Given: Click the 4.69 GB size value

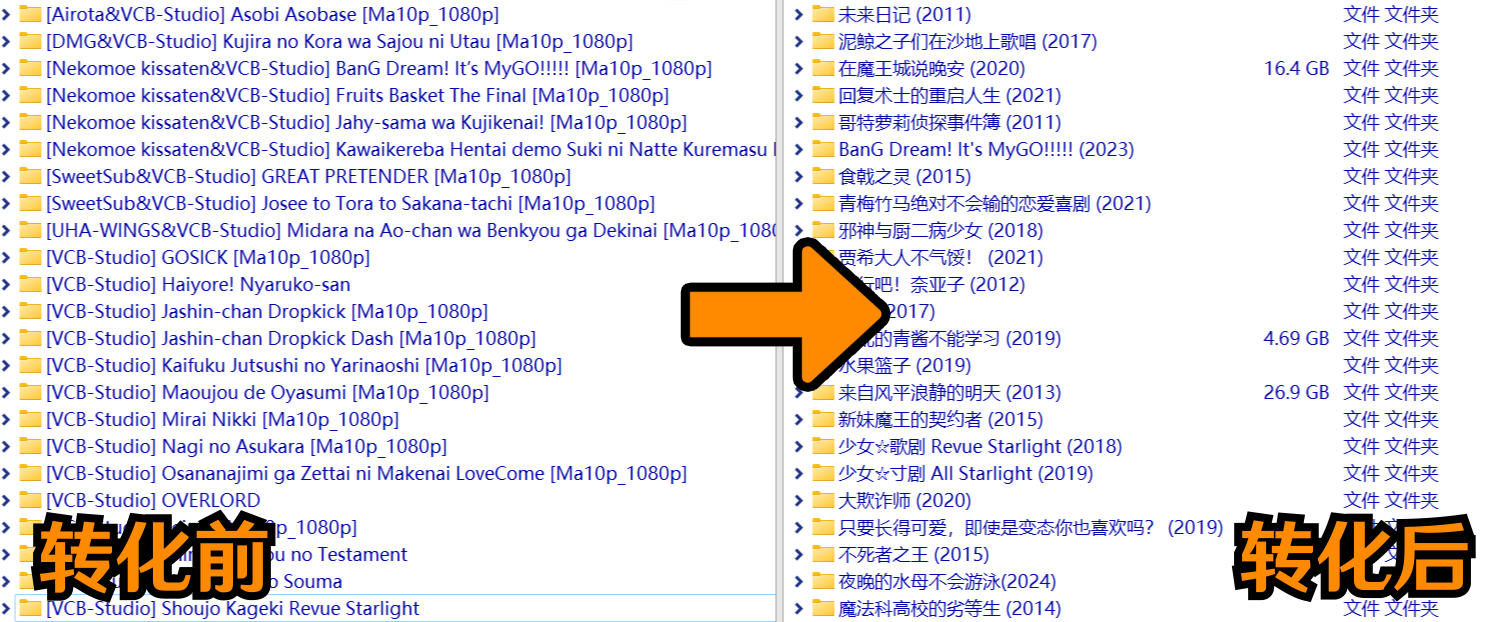Looking at the screenshot, I should click(x=1297, y=339).
